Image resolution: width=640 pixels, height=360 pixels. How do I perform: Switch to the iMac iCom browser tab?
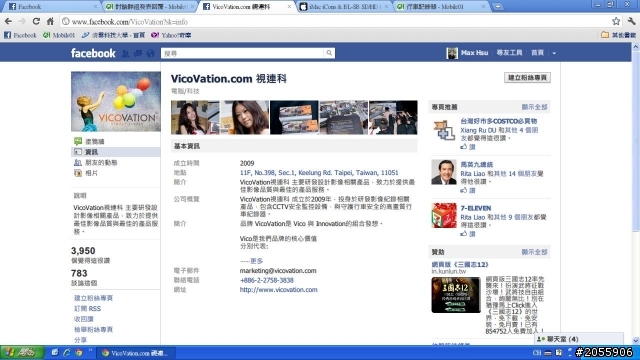344,7
